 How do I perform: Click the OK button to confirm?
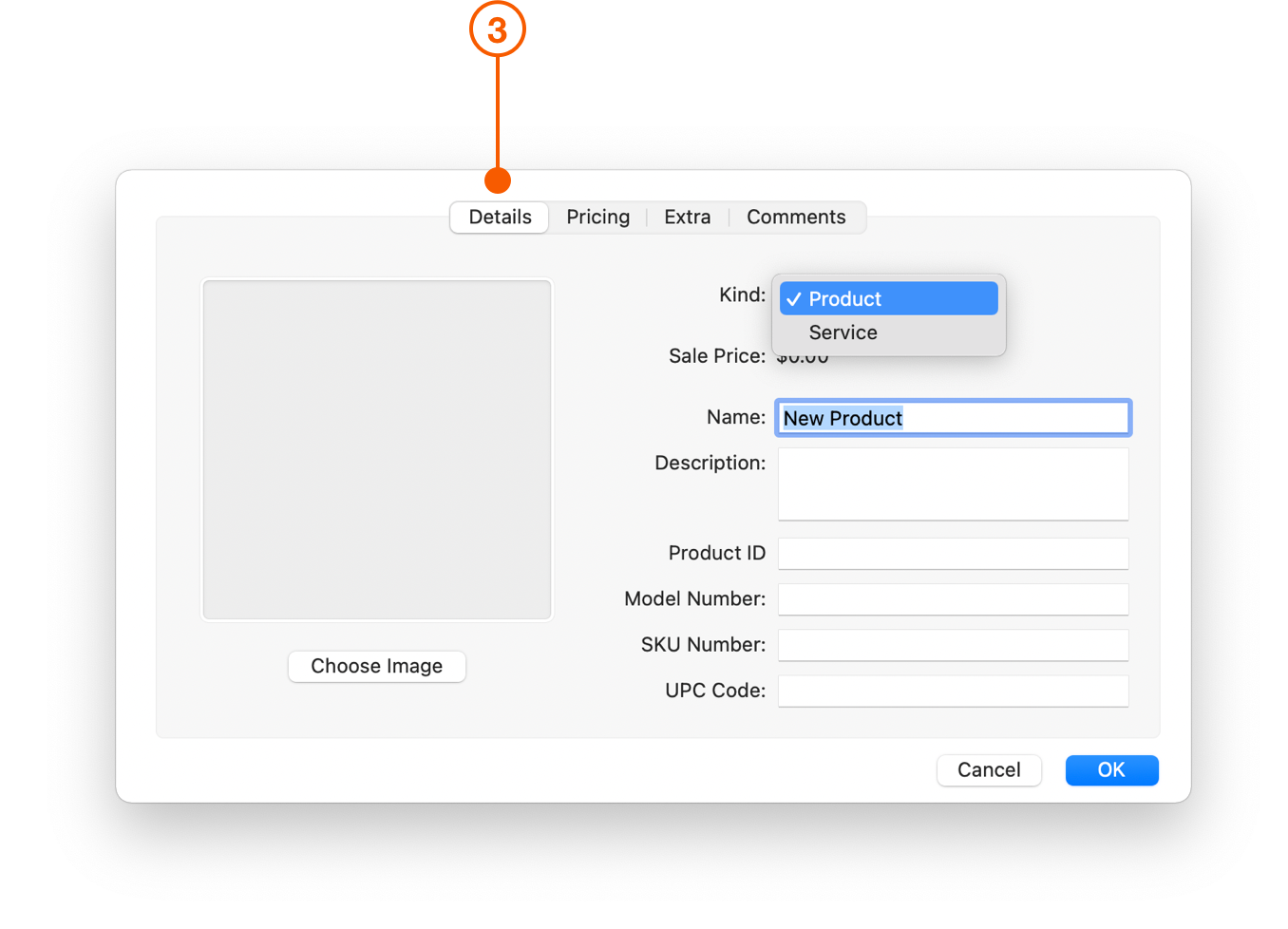point(1111,769)
